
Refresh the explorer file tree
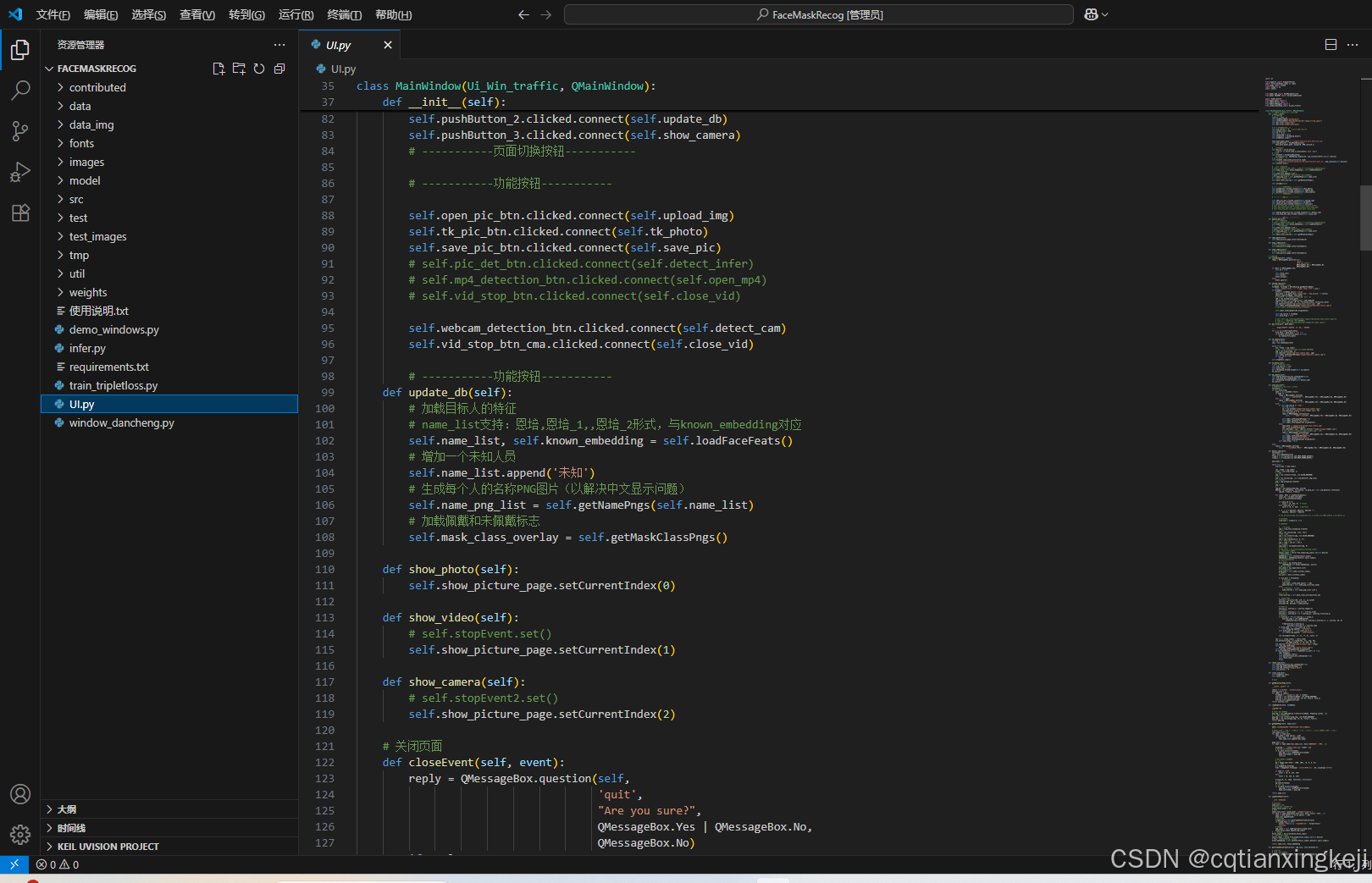[259, 69]
